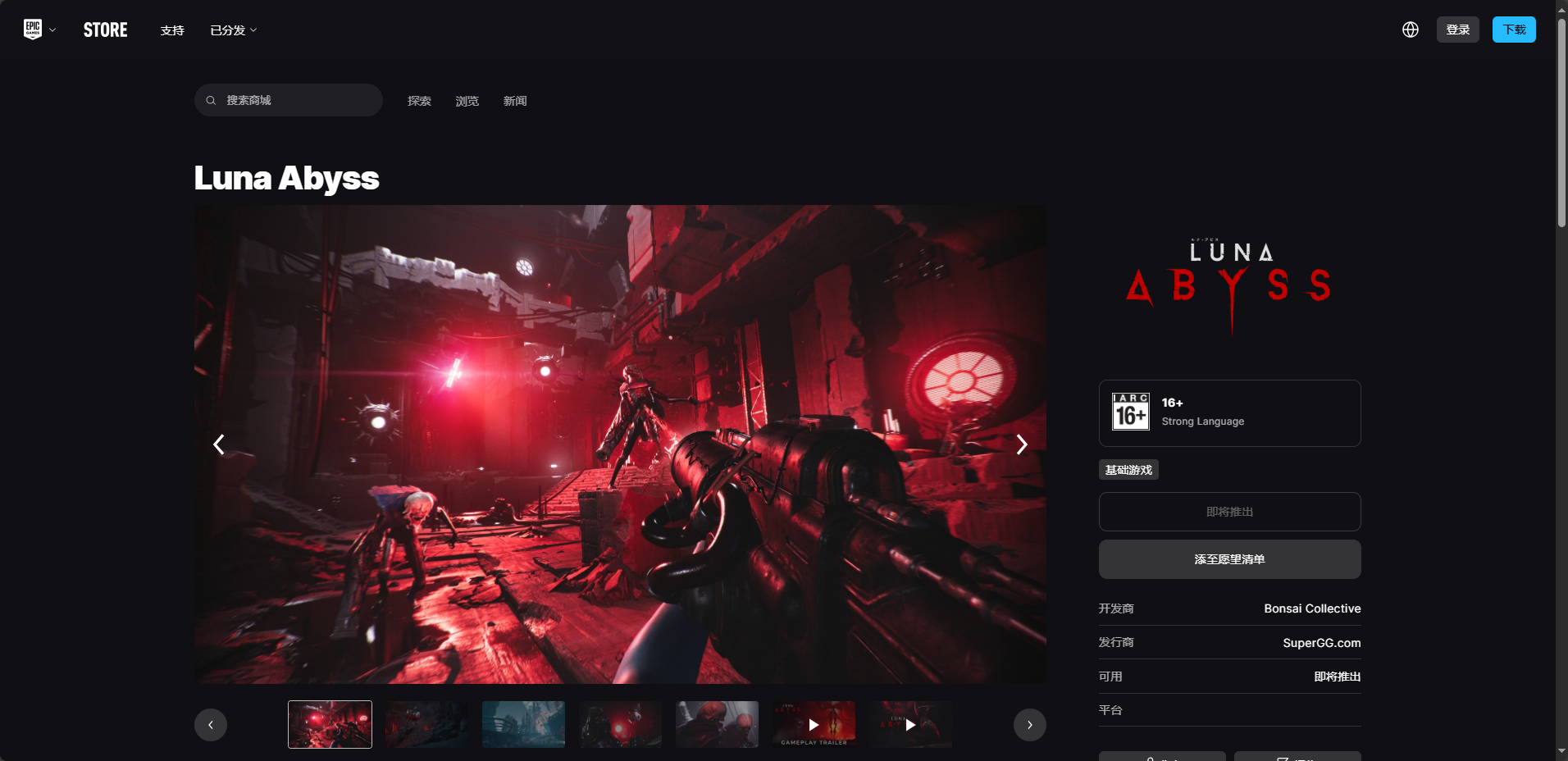Click the 即将推出 coming soon button

[x=1229, y=512]
